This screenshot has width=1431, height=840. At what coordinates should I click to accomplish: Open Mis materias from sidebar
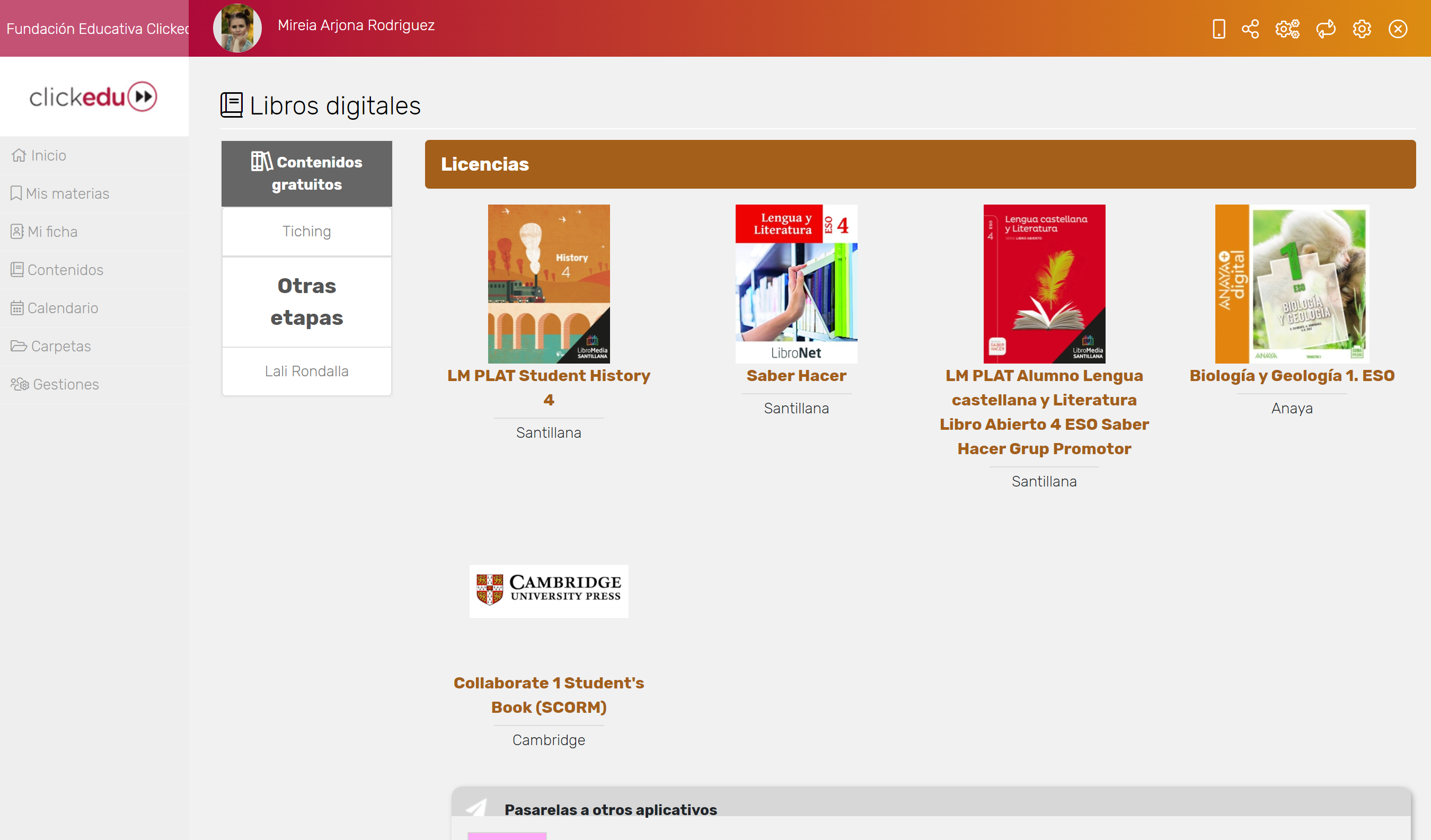(x=67, y=193)
